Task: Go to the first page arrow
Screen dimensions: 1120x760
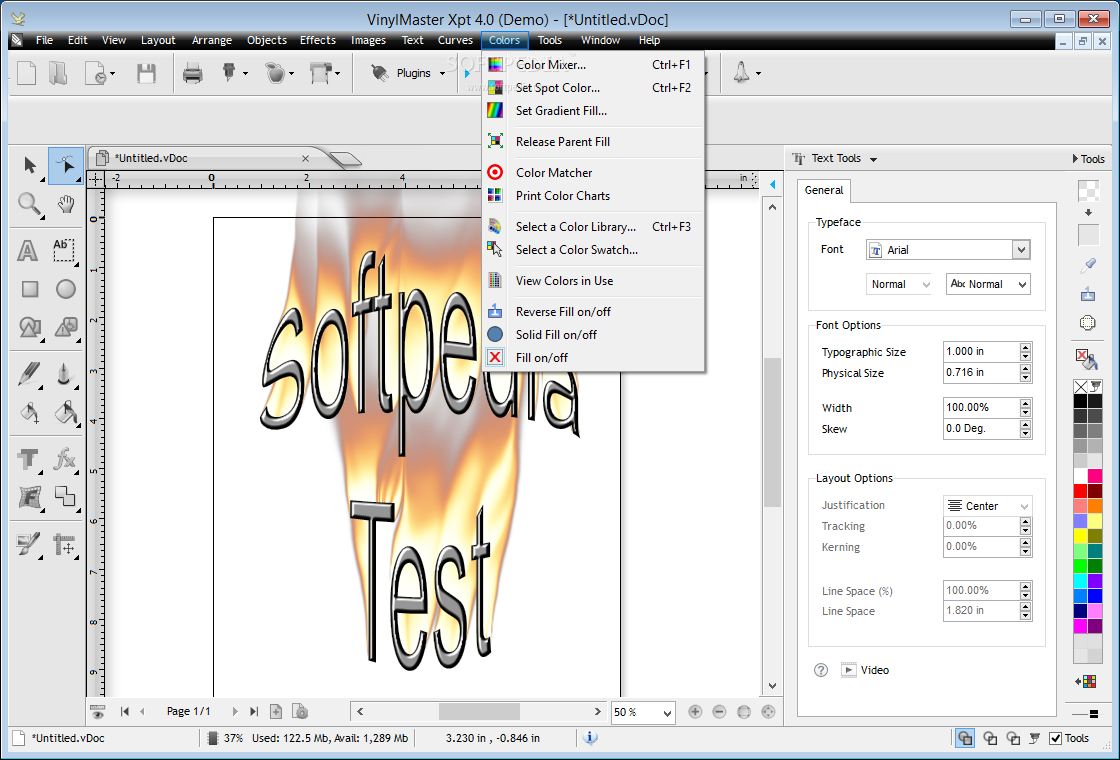Action: coord(124,711)
